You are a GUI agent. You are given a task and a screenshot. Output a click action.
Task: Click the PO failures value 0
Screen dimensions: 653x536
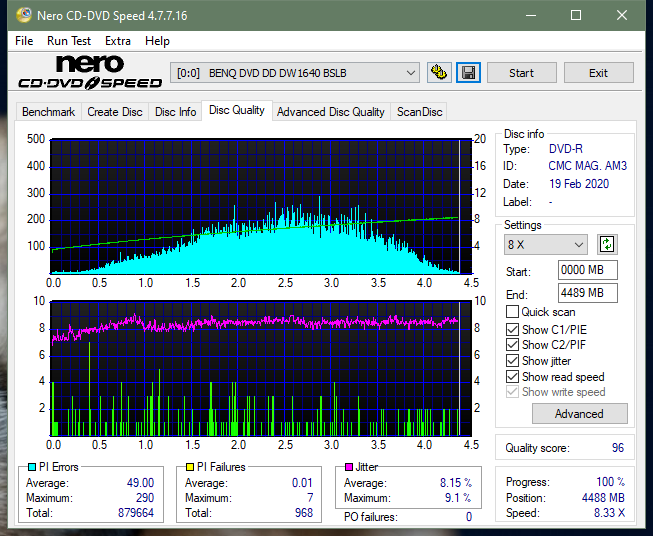[469, 517]
